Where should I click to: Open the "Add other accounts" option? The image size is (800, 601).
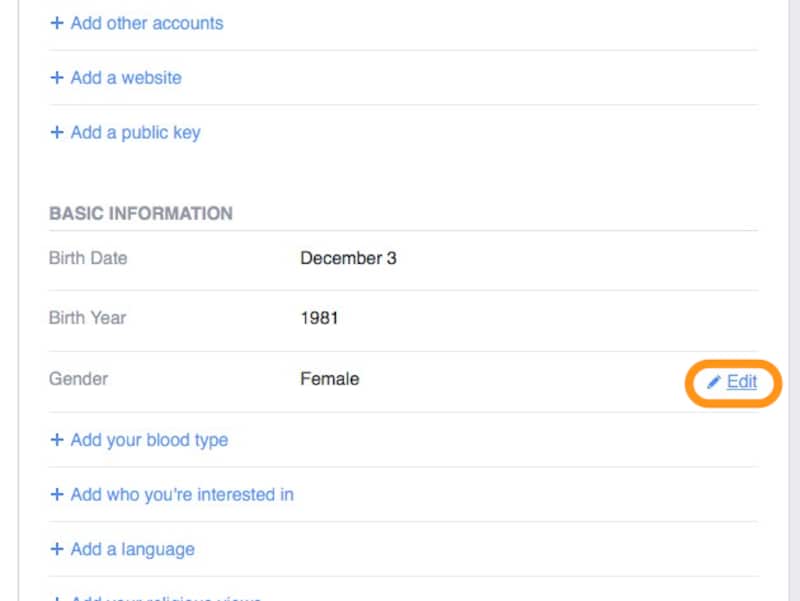tap(146, 23)
